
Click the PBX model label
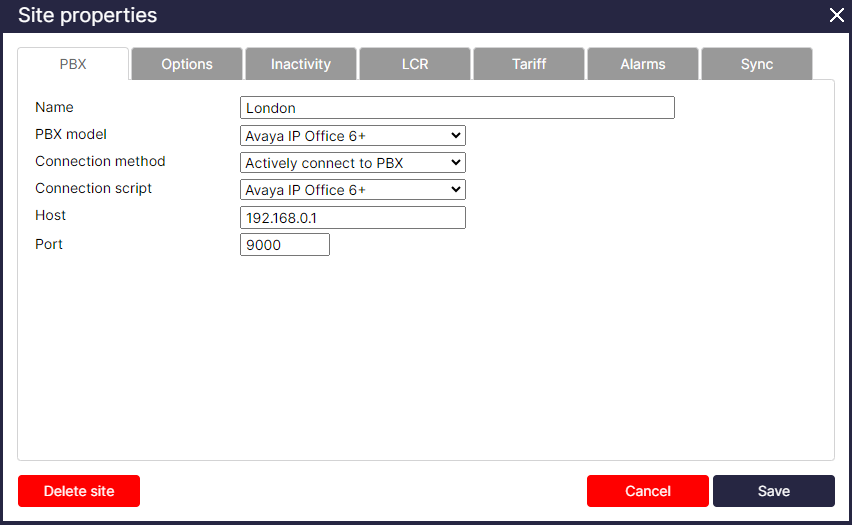(x=71, y=134)
